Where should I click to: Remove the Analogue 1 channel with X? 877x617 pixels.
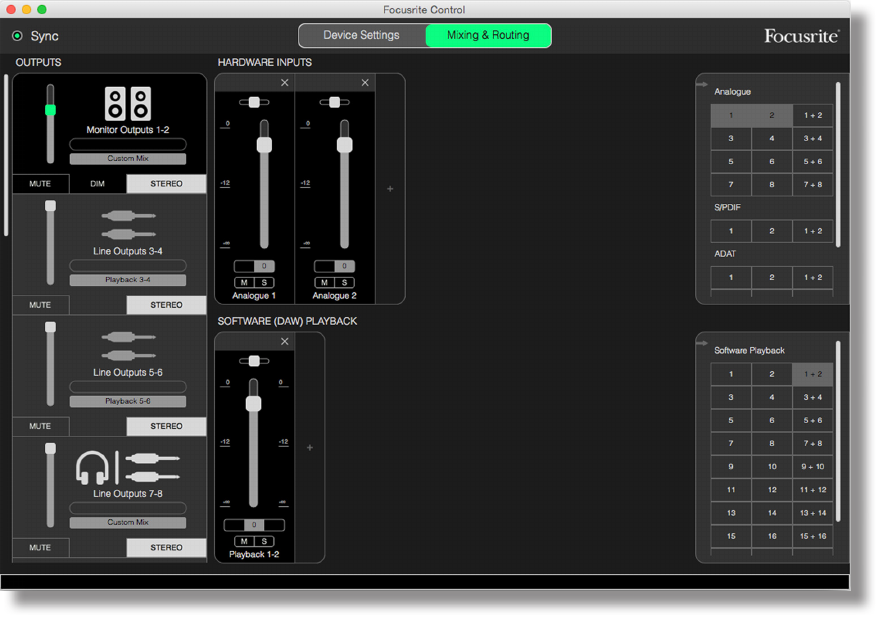click(x=285, y=83)
